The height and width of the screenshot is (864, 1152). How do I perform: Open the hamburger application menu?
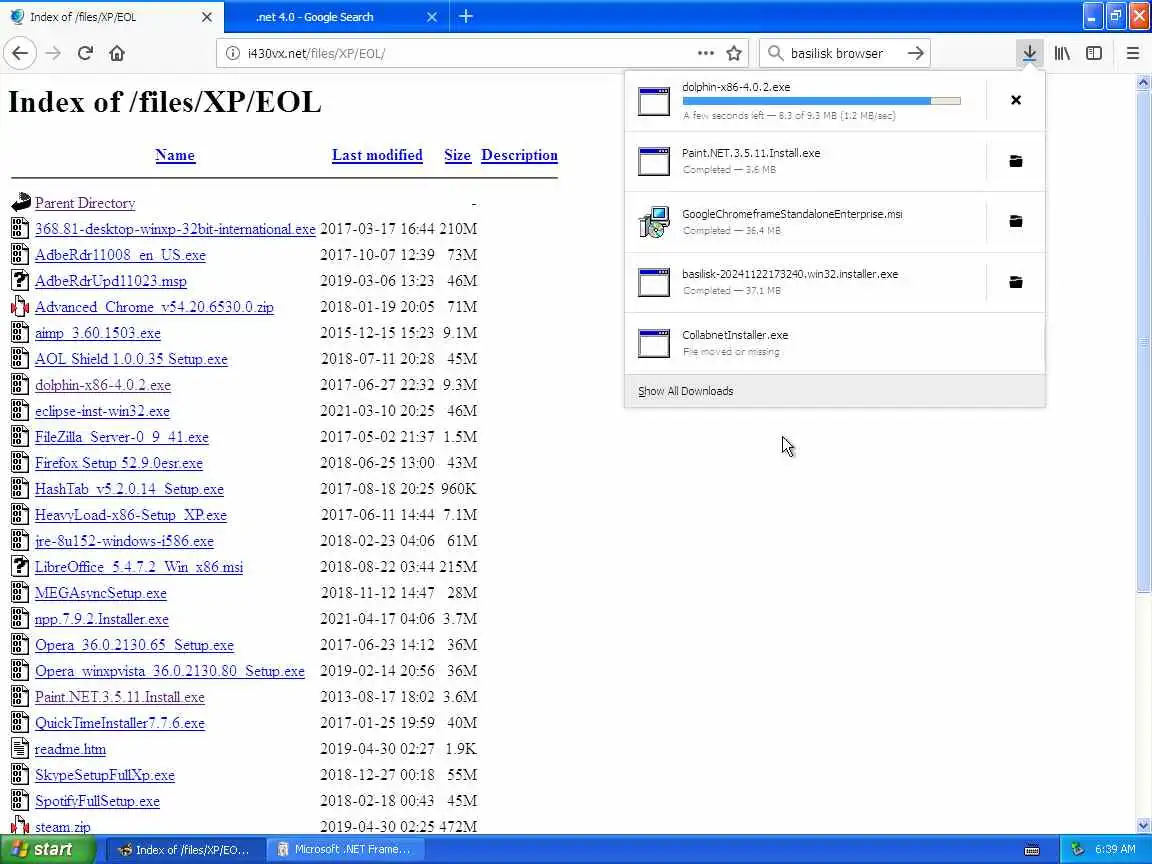click(x=1132, y=53)
